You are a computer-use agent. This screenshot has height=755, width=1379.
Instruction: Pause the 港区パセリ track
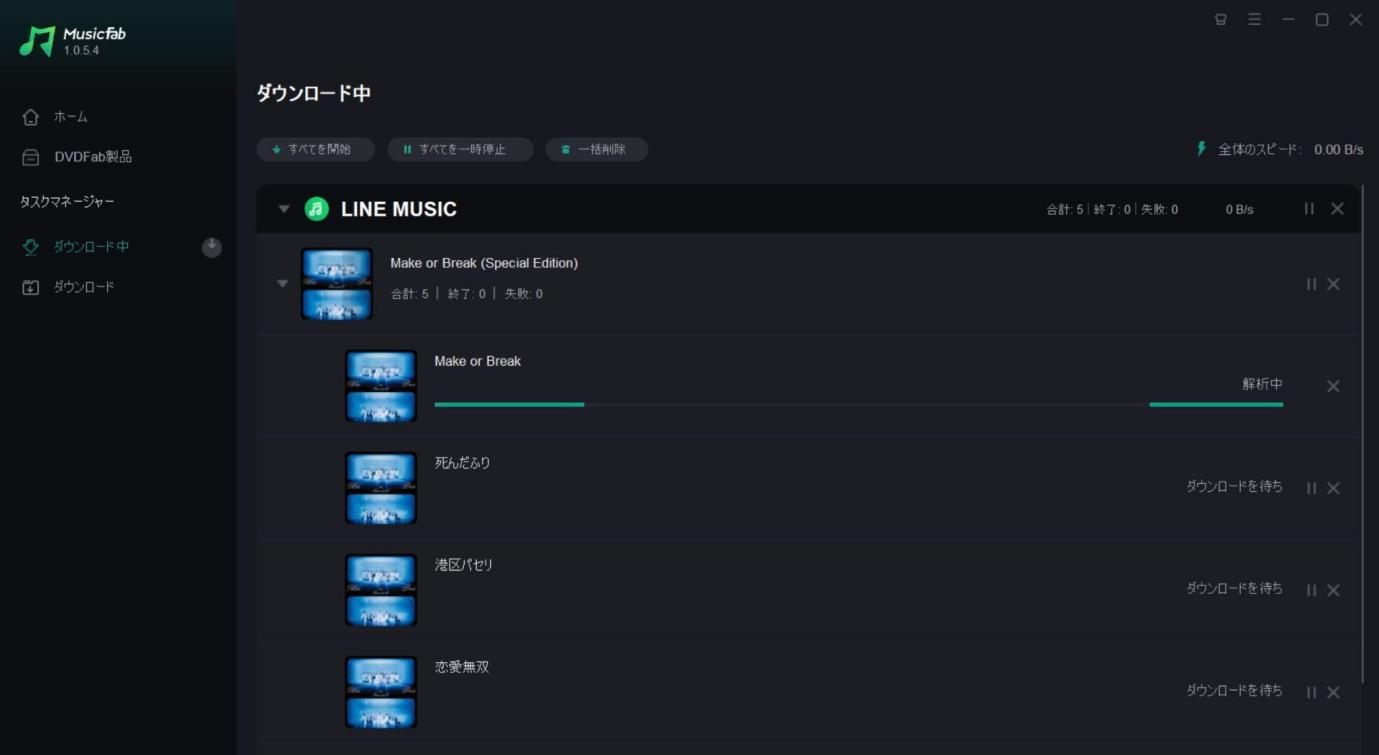click(1311, 590)
